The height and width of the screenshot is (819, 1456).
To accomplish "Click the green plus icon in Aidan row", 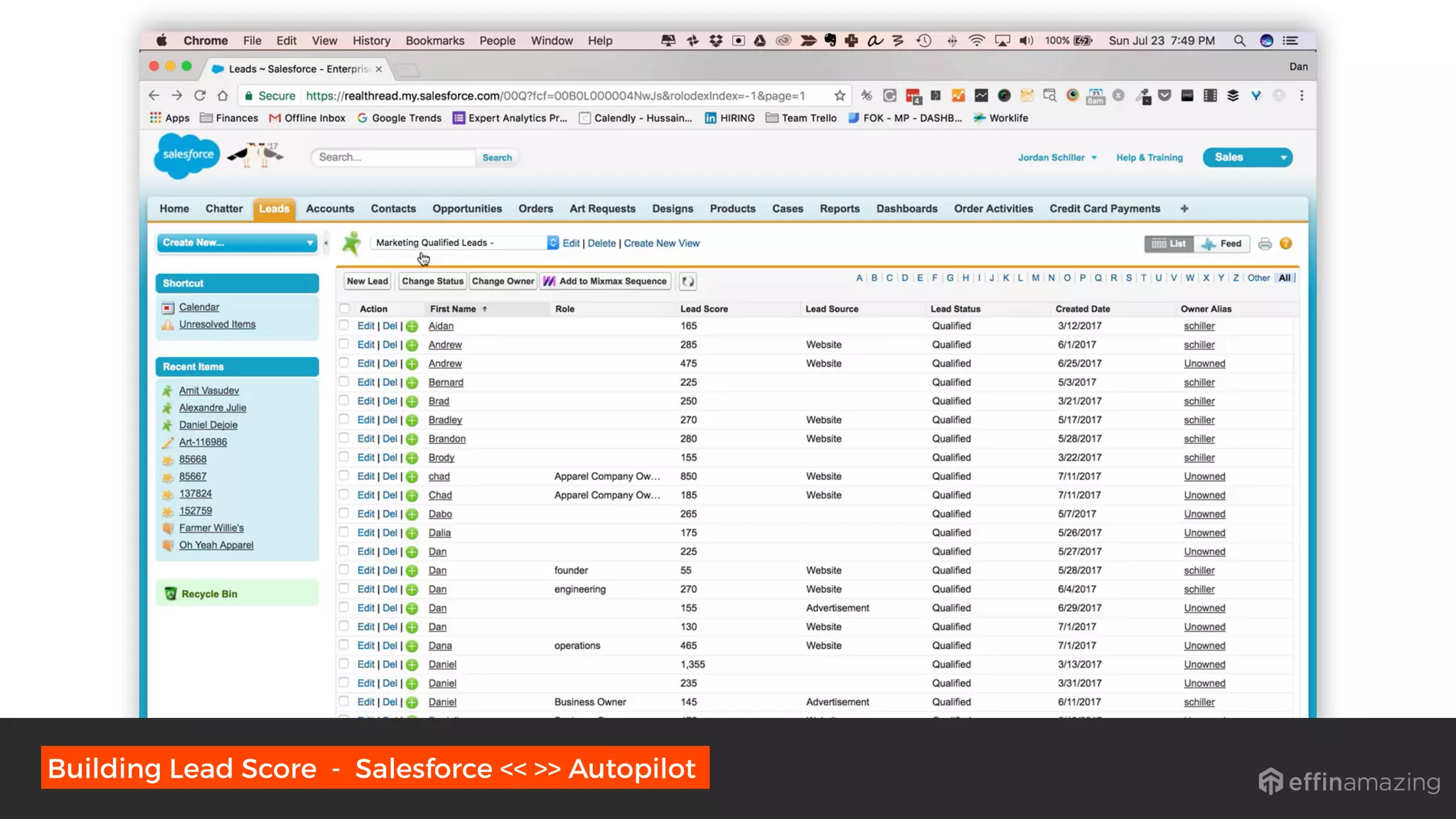I will click(x=412, y=326).
